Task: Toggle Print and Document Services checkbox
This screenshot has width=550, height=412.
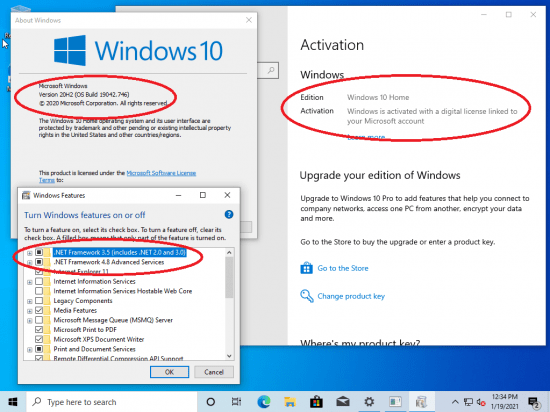Action: (39, 349)
